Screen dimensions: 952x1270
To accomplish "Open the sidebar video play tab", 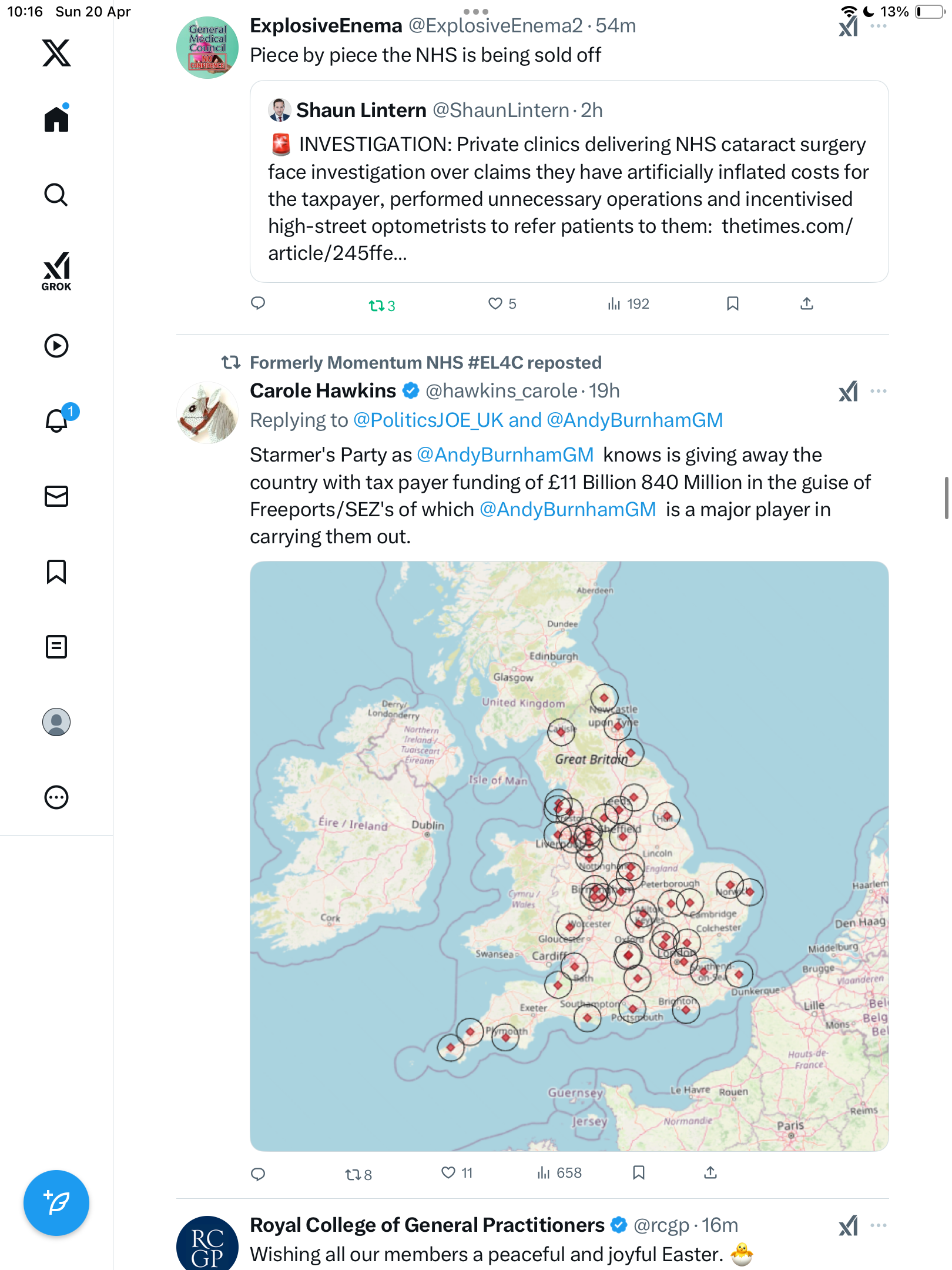I will (x=56, y=346).
